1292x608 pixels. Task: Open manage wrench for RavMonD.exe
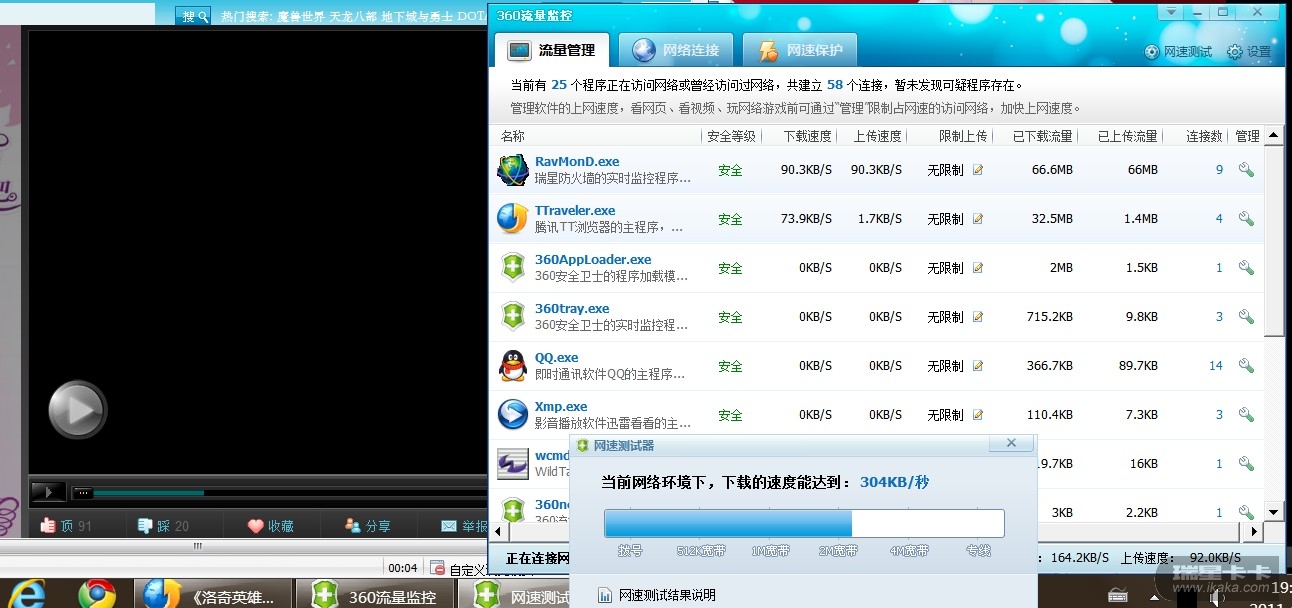point(1246,170)
